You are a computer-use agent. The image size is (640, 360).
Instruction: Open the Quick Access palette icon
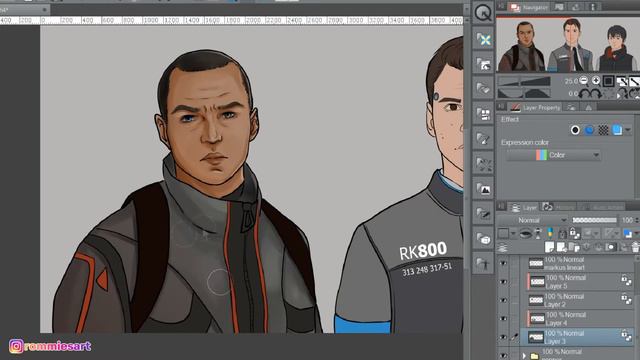tap(483, 13)
